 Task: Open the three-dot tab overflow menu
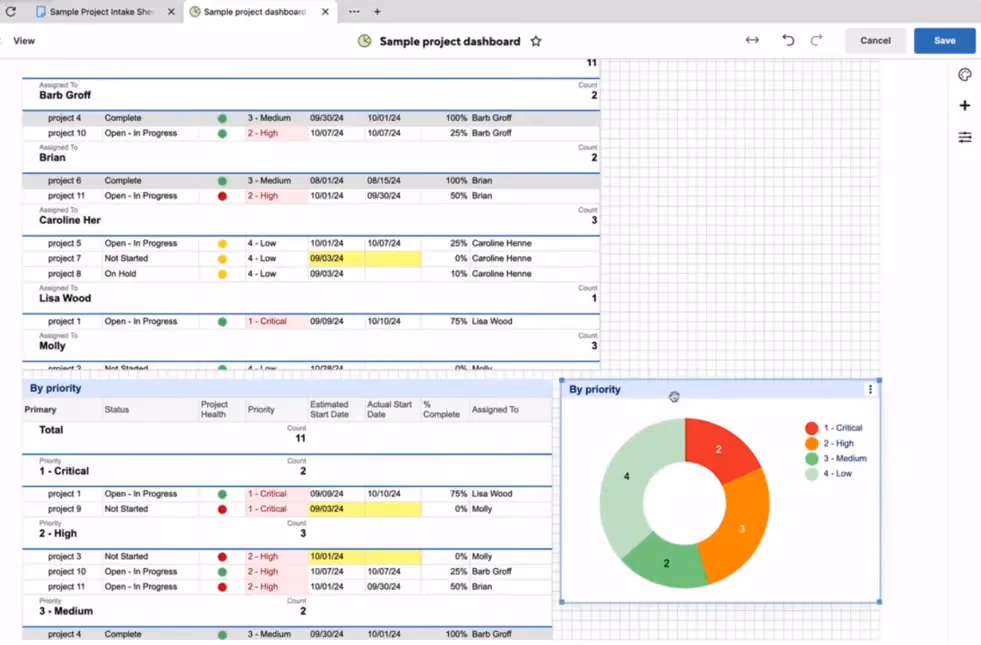(x=354, y=11)
